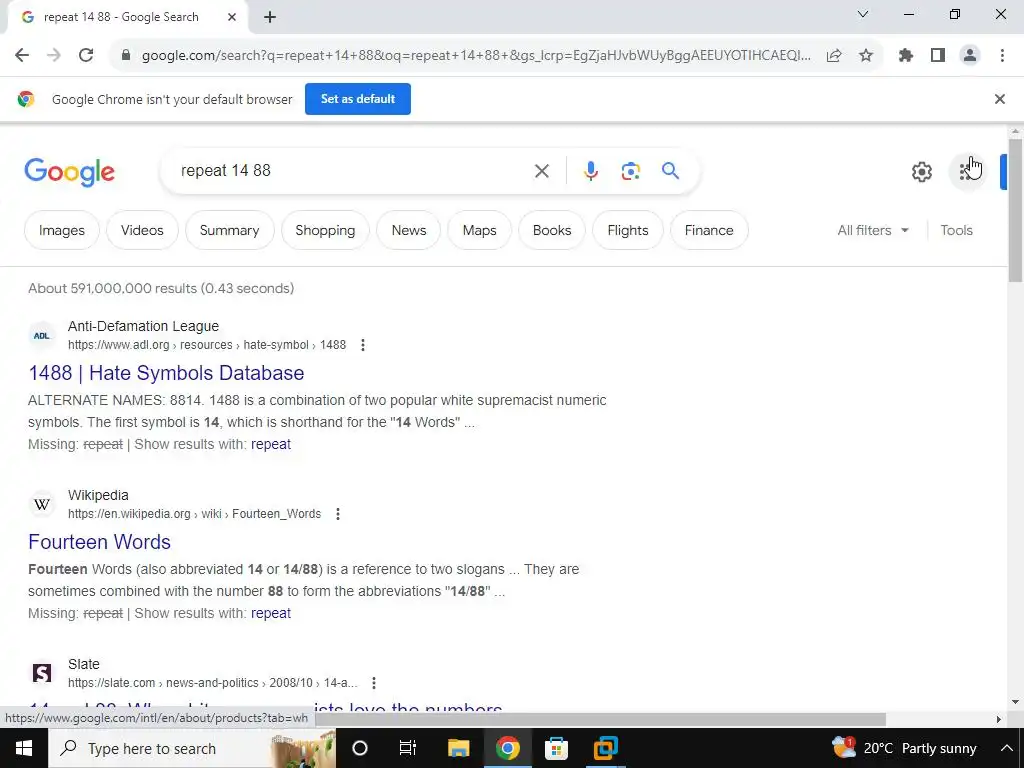Select the Books filter chip

pyautogui.click(x=552, y=230)
